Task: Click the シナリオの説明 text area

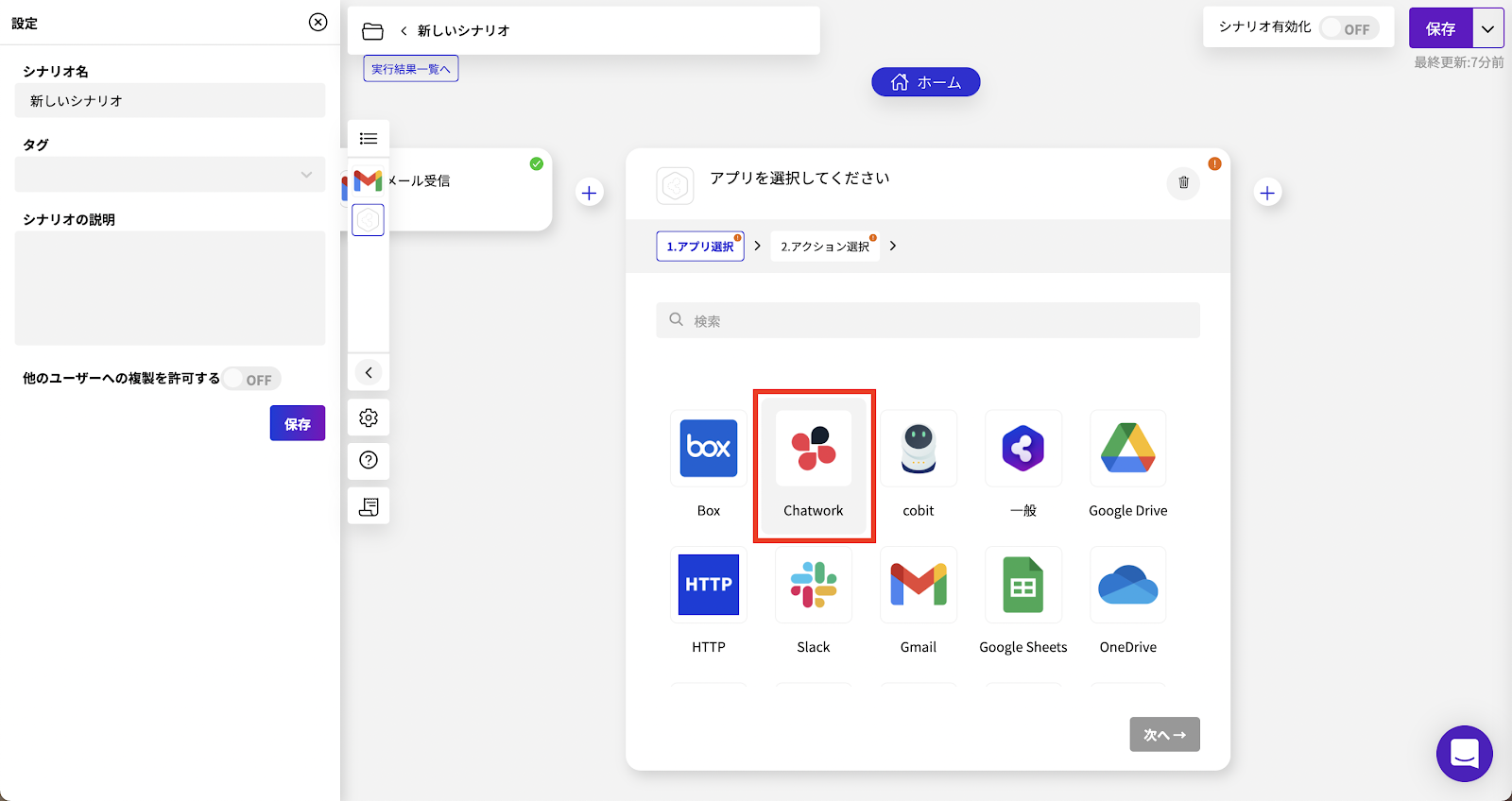Action: point(170,288)
